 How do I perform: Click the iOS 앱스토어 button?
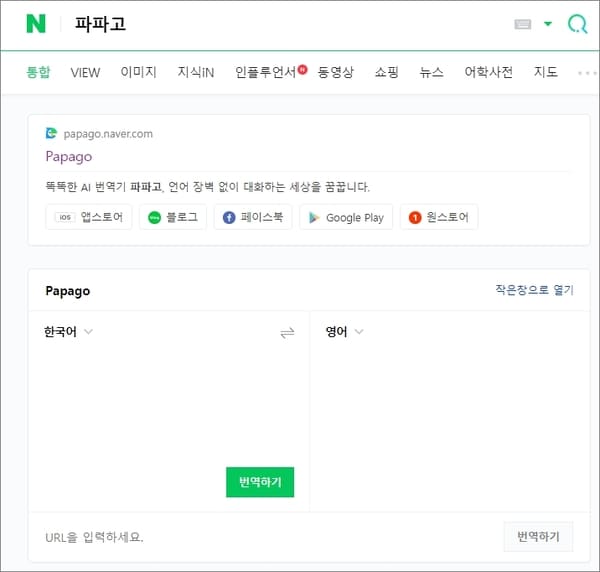pos(89,217)
